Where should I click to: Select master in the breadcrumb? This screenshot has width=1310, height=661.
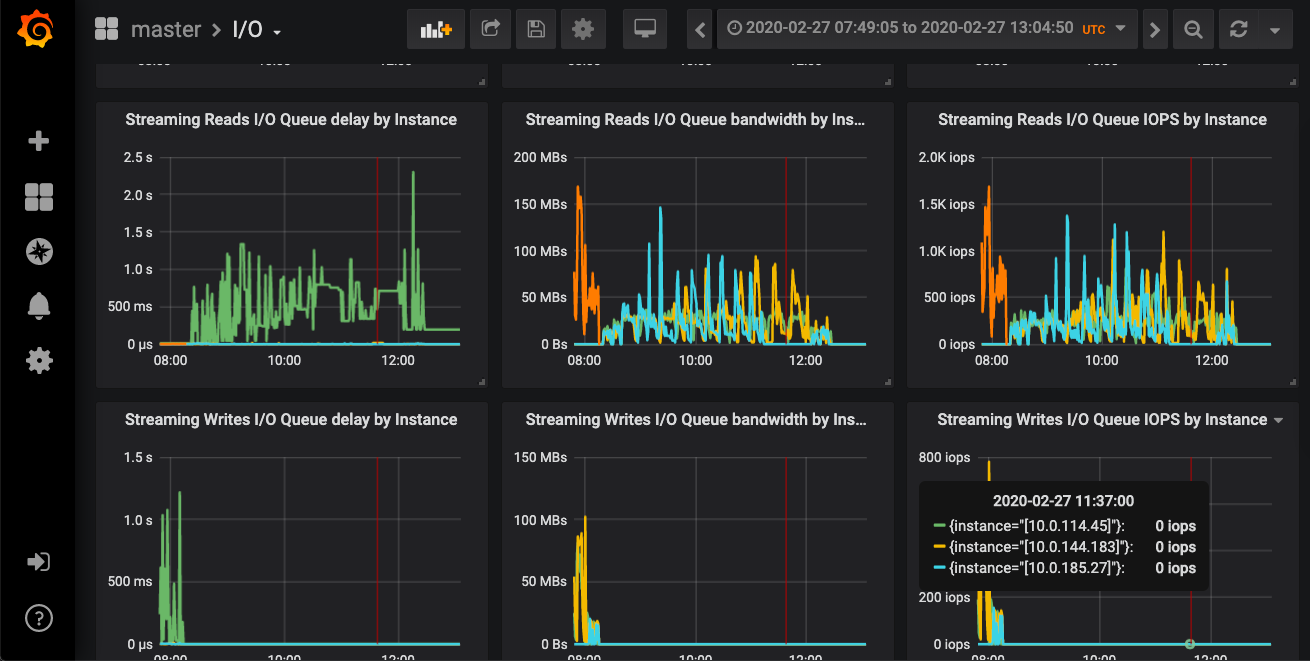(x=166, y=29)
